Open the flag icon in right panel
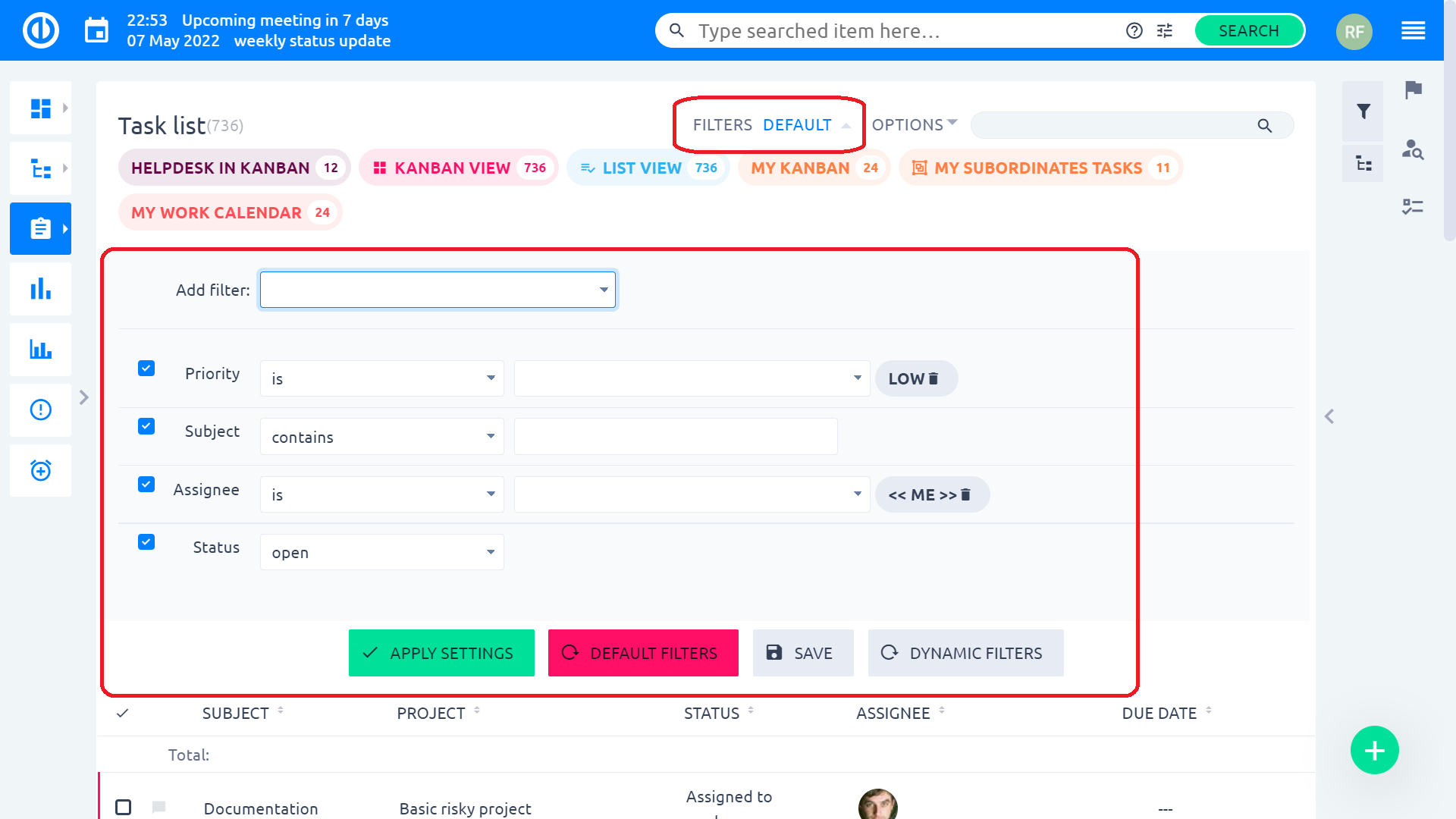 point(1413,90)
